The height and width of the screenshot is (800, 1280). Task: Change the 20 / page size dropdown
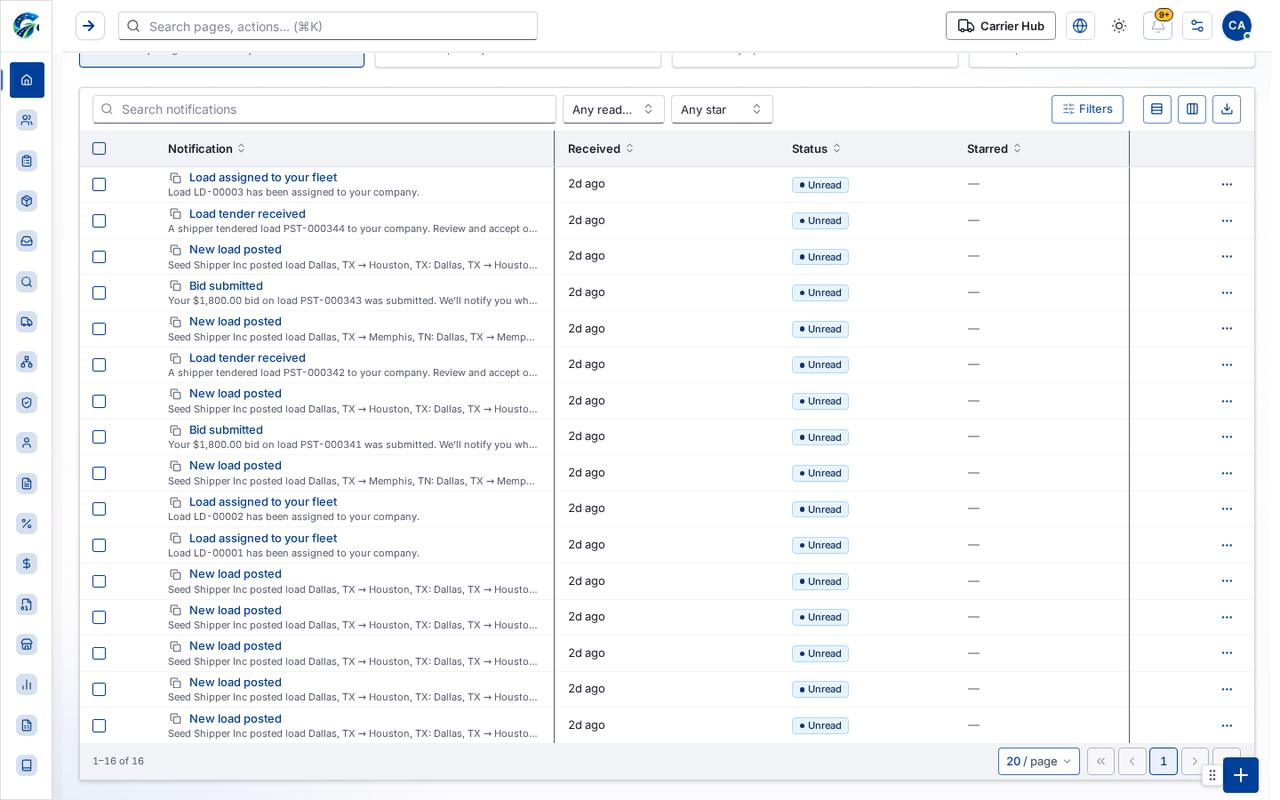pyautogui.click(x=1039, y=761)
